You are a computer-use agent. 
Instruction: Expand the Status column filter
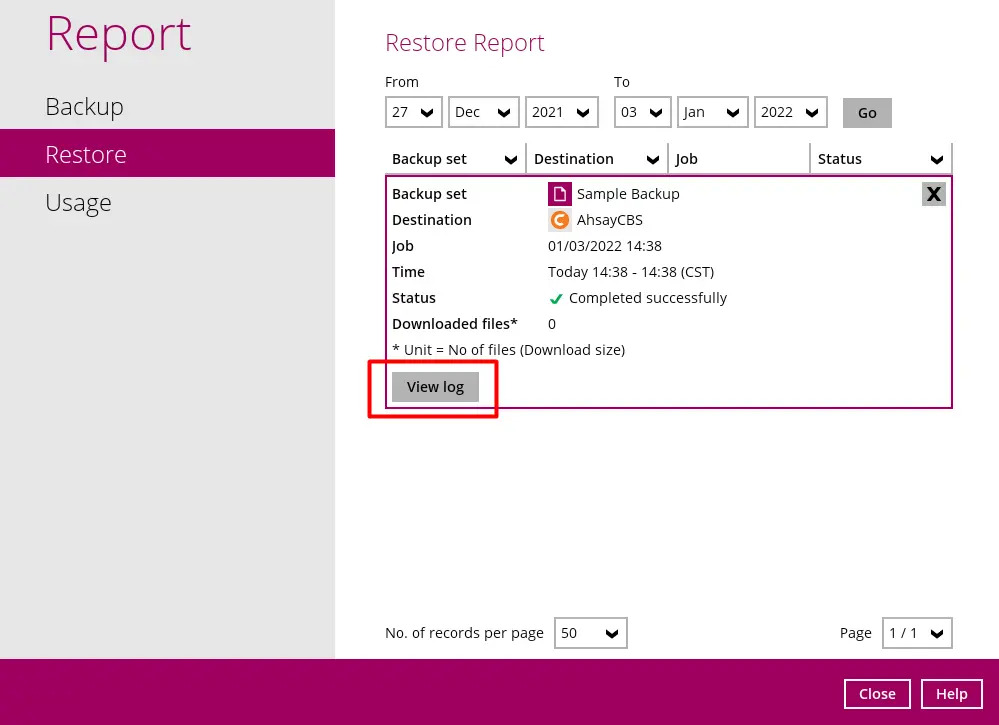click(x=937, y=160)
